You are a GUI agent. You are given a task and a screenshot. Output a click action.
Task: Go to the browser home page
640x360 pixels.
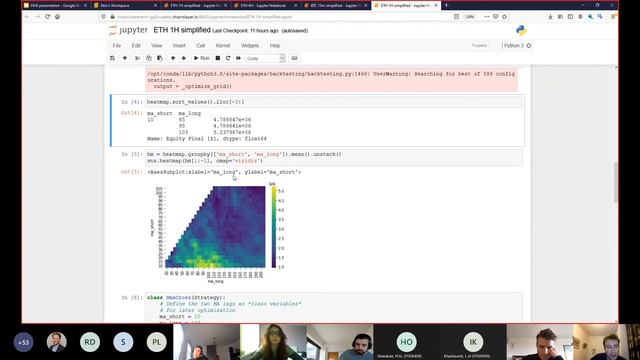[x=58, y=17]
